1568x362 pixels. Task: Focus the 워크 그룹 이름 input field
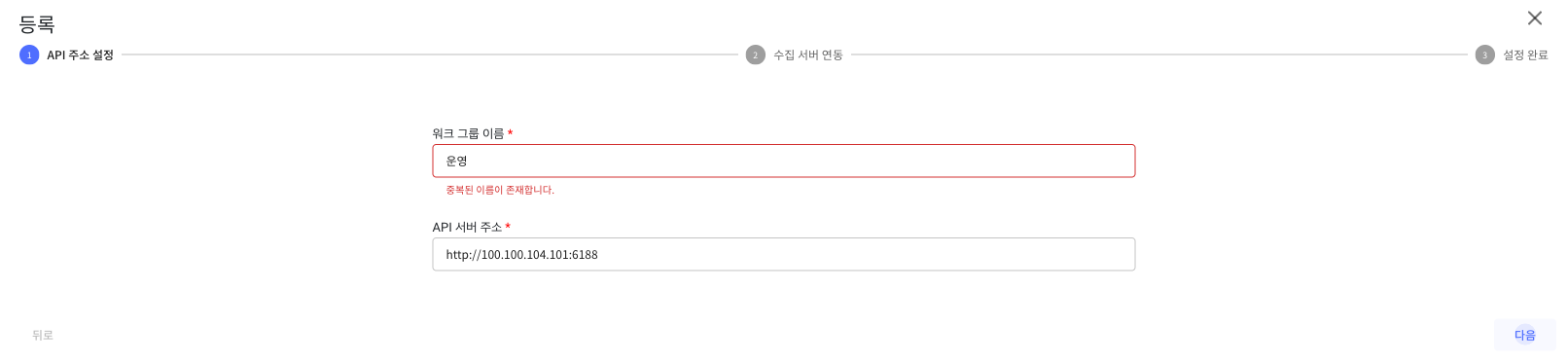tap(784, 161)
